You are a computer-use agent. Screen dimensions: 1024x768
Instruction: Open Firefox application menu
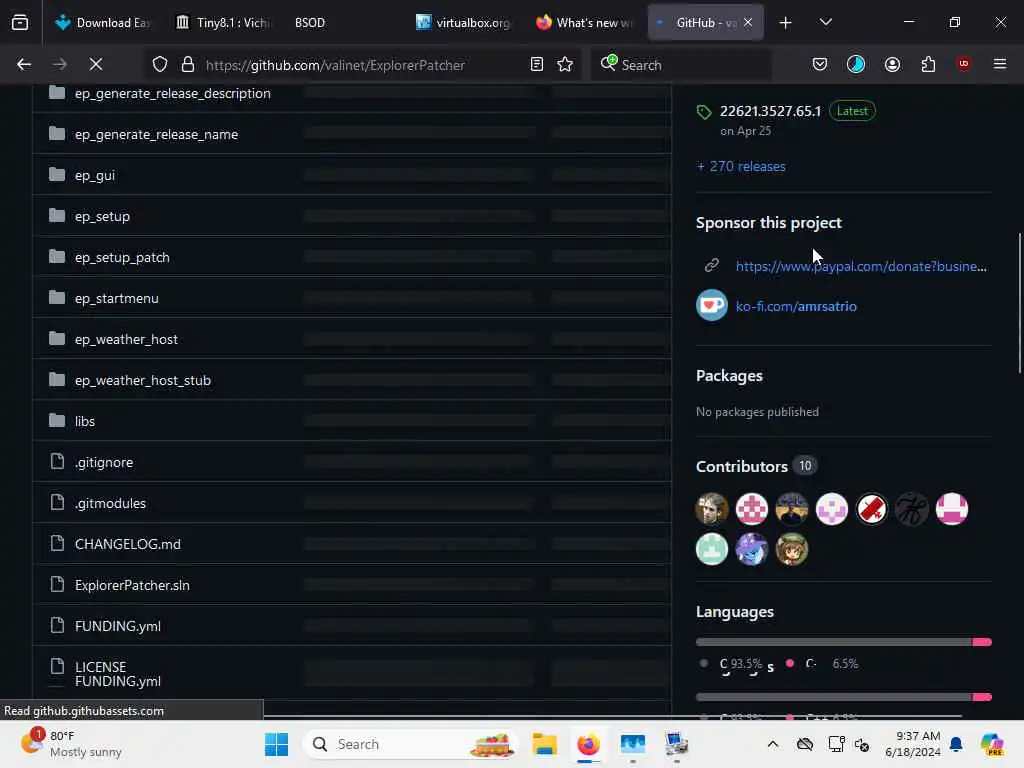pos(1000,64)
